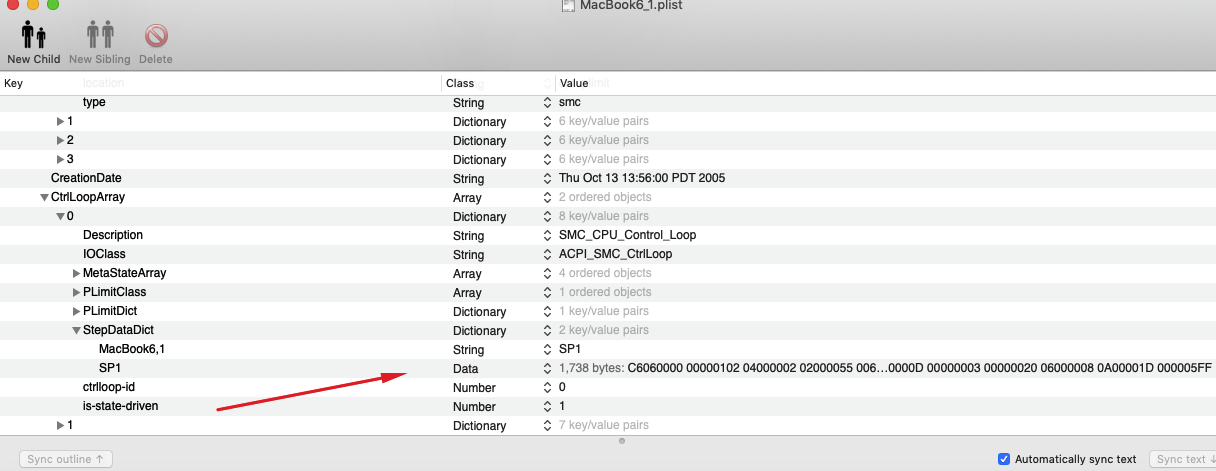Click the Delete toolbar icon
Viewport: 1216px width, 471px height.
click(x=156, y=37)
